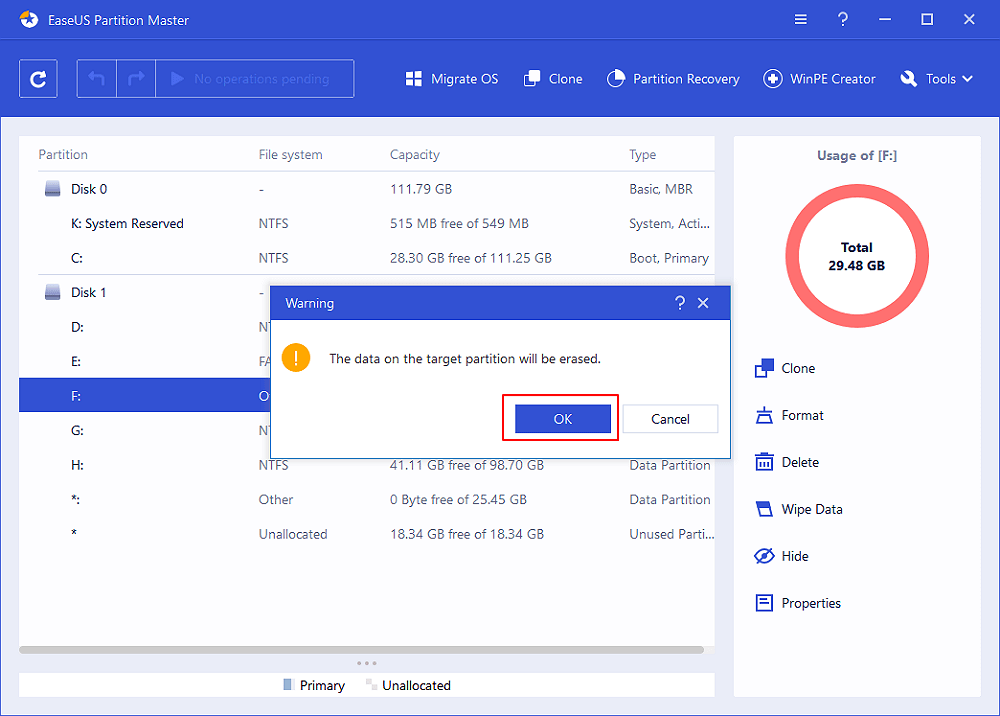Viewport: 1000px width, 716px height.
Task: Launch Partition Recovery
Action: tap(673, 79)
